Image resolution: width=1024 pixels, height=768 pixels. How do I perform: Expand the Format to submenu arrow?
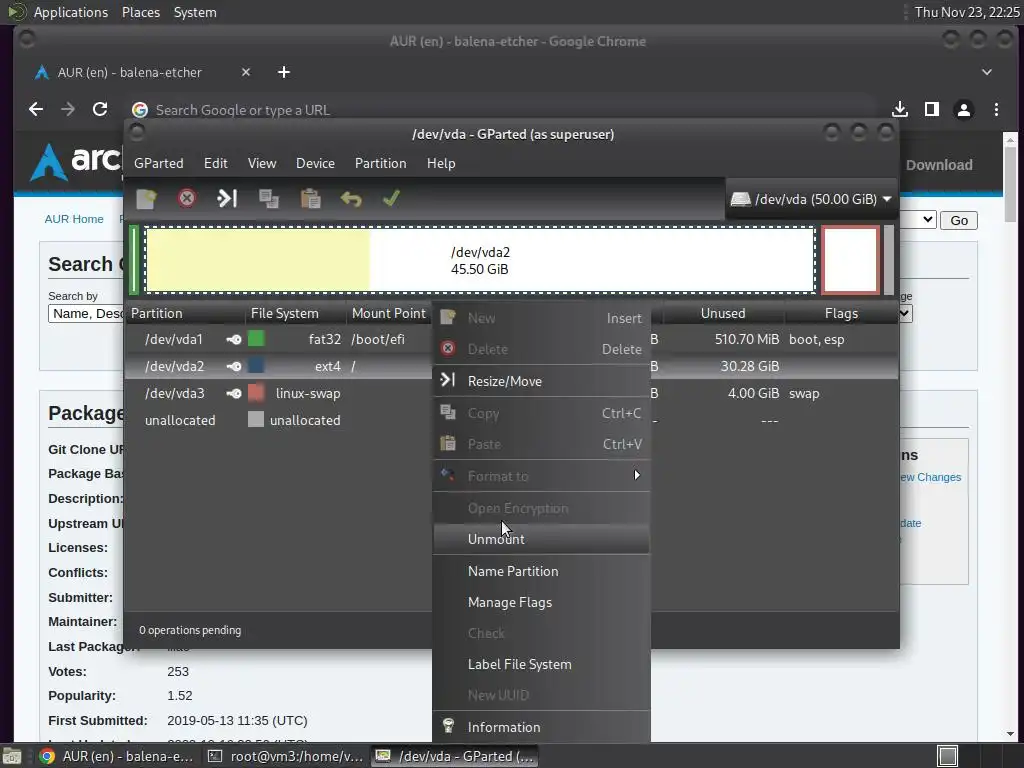(x=637, y=475)
